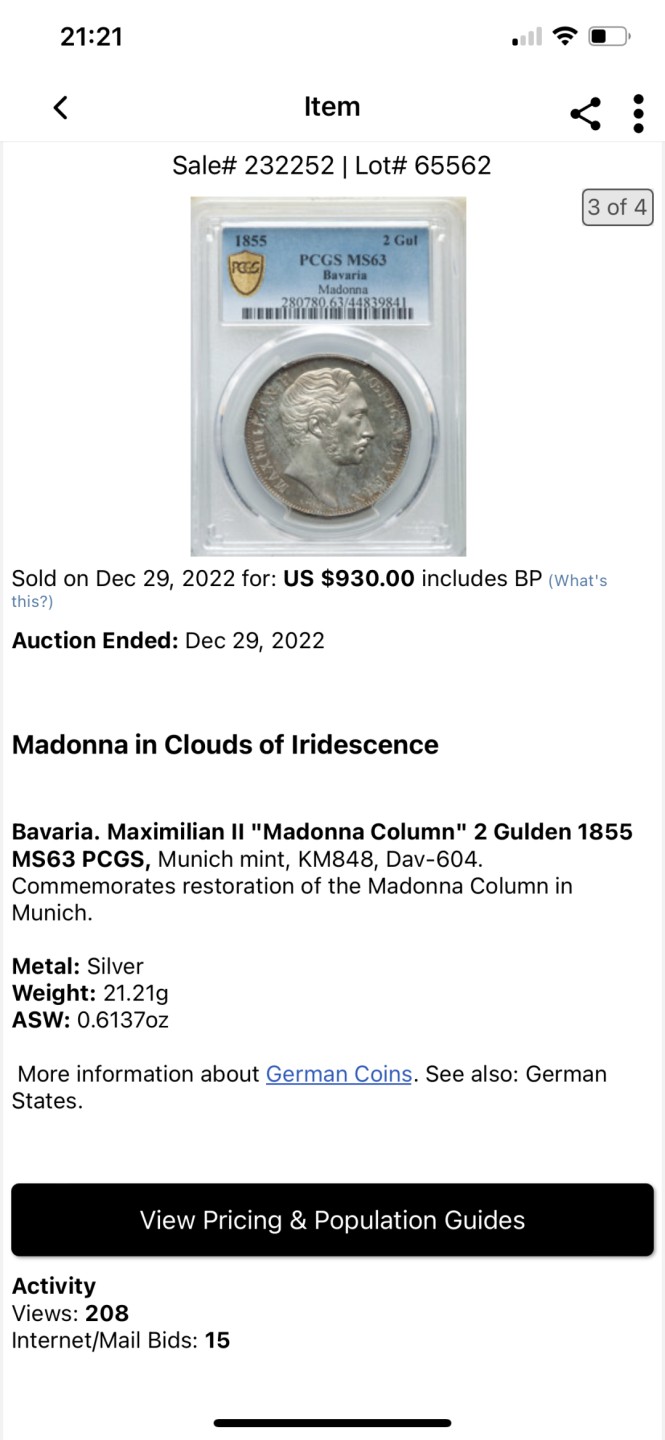
Task: Go back using the left chevron
Action: coord(61,108)
